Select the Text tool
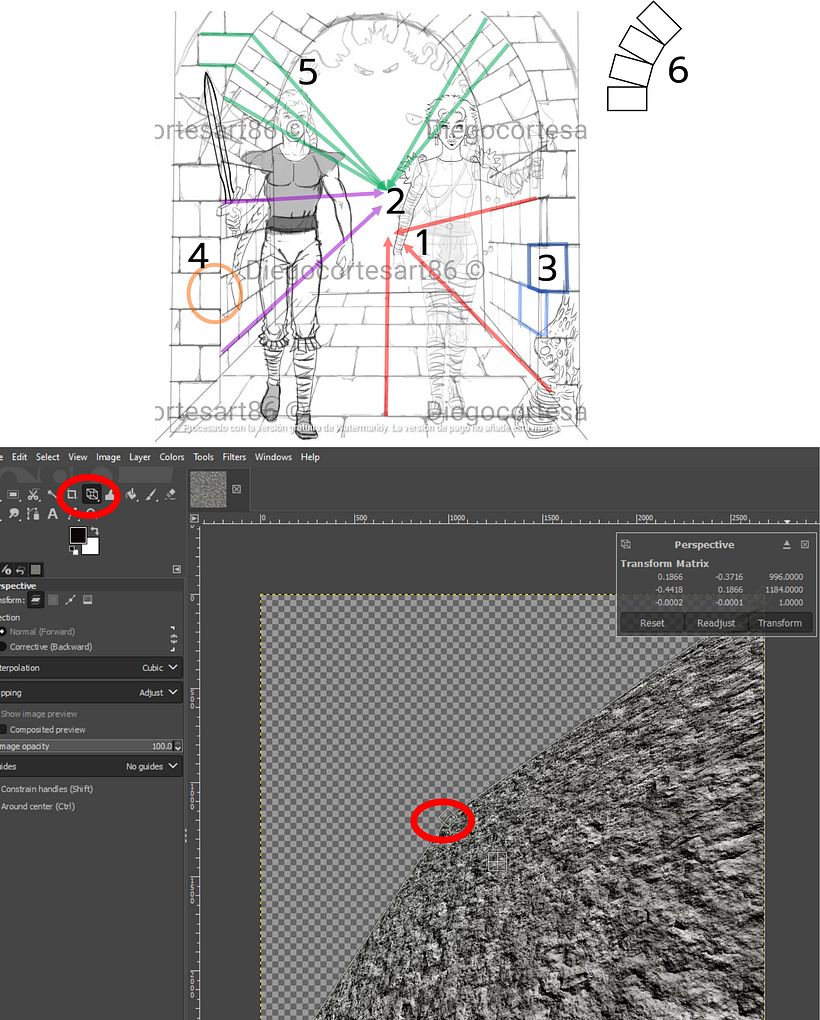820x1020 pixels. point(53,514)
